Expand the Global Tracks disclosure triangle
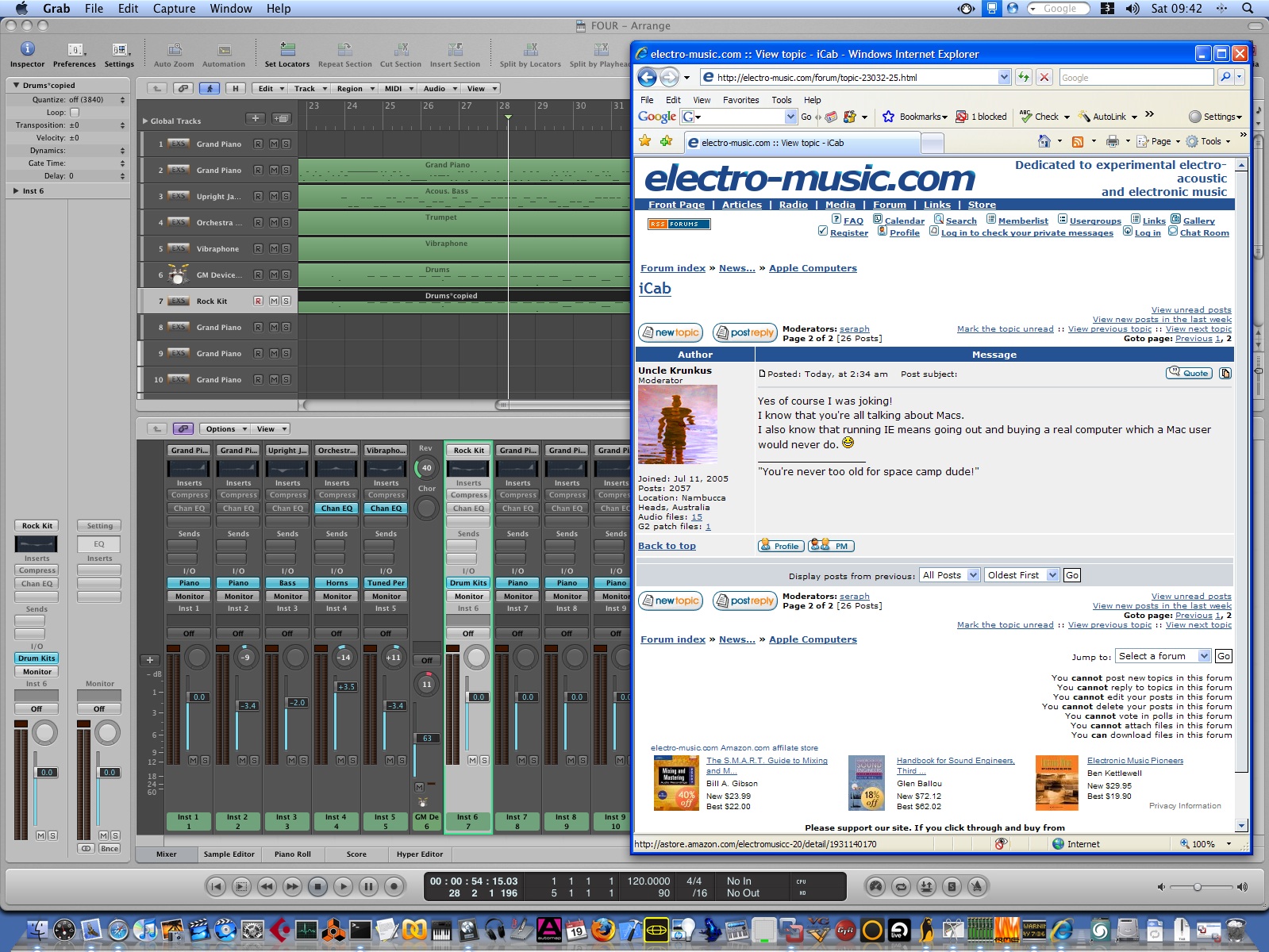 [145, 121]
